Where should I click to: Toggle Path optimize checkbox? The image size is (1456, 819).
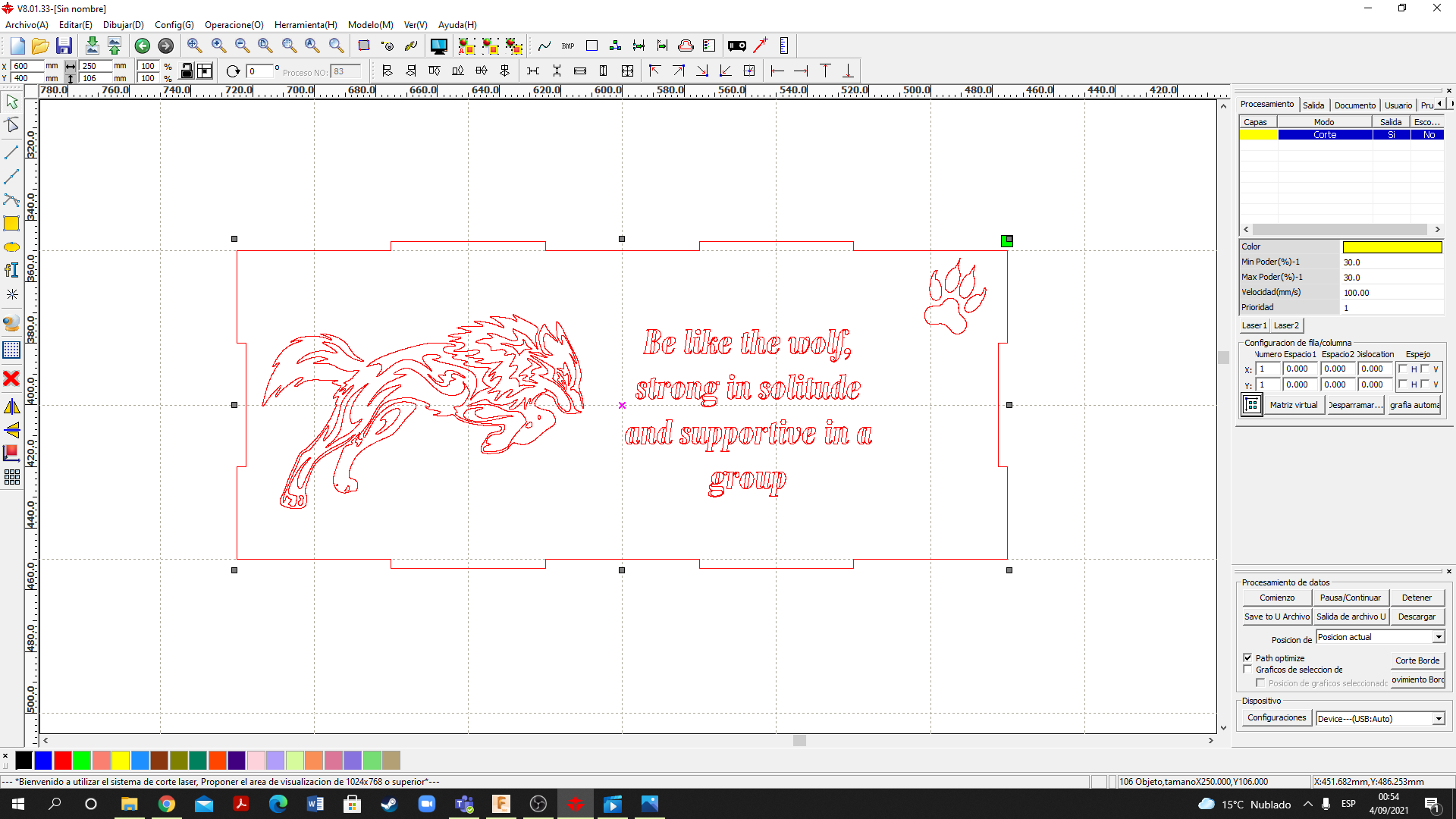click(x=1248, y=658)
